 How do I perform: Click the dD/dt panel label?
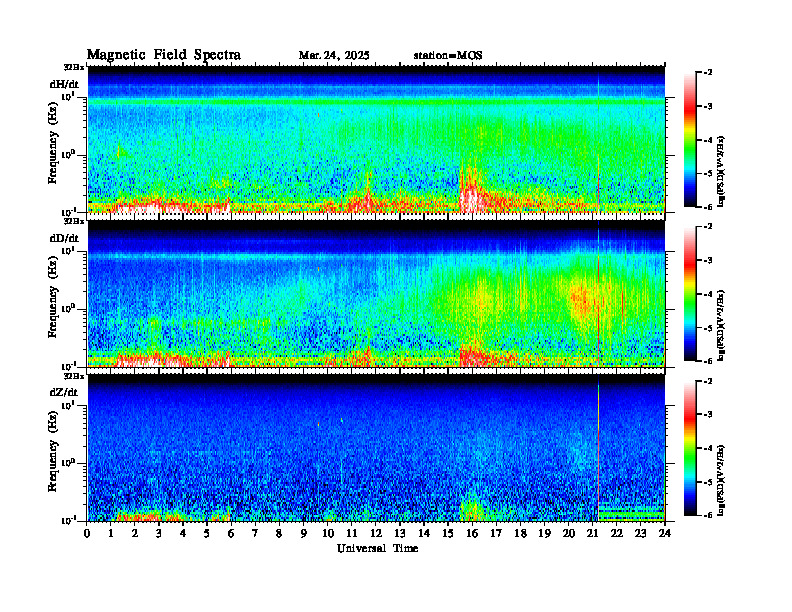click(64, 238)
